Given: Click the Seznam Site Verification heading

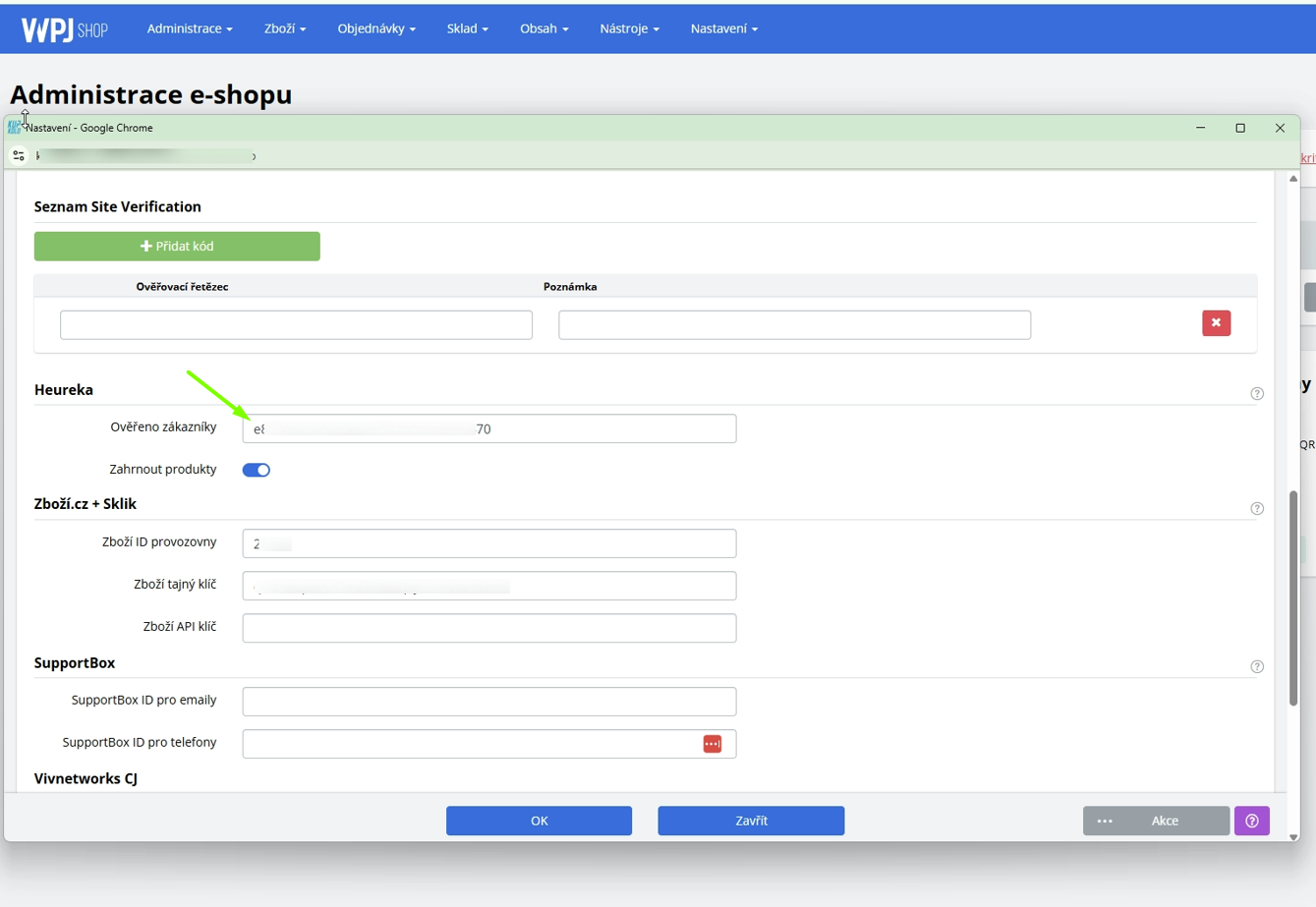Looking at the screenshot, I should coord(118,206).
